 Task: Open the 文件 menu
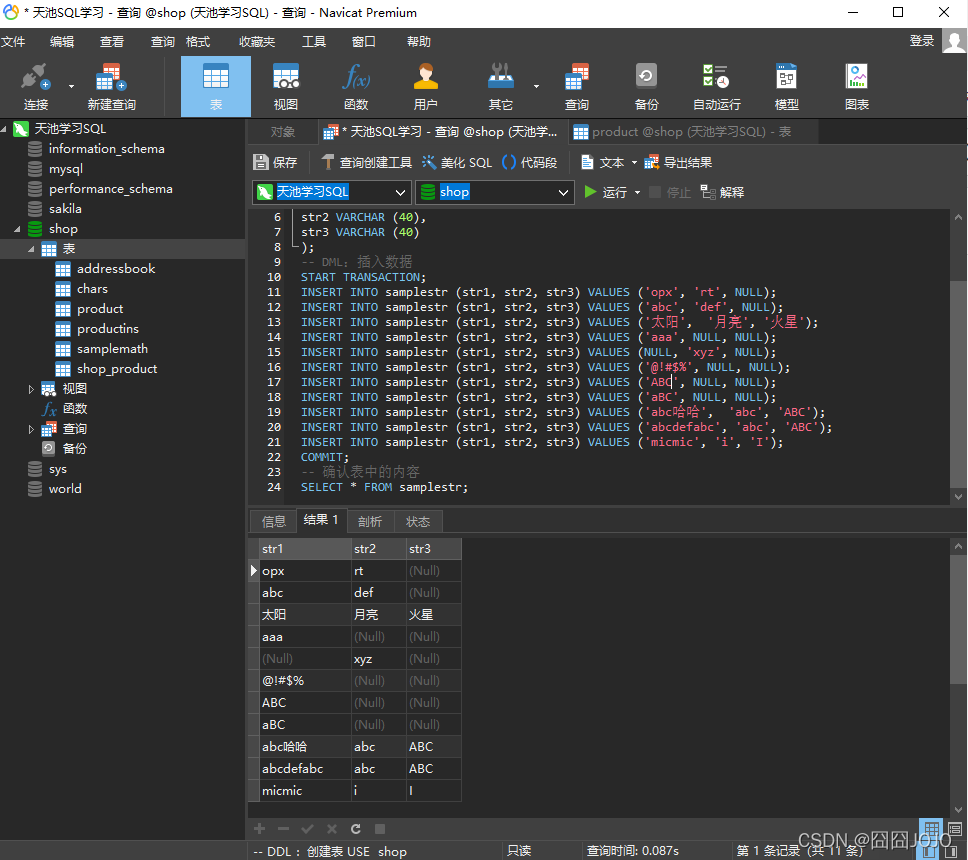point(13,41)
